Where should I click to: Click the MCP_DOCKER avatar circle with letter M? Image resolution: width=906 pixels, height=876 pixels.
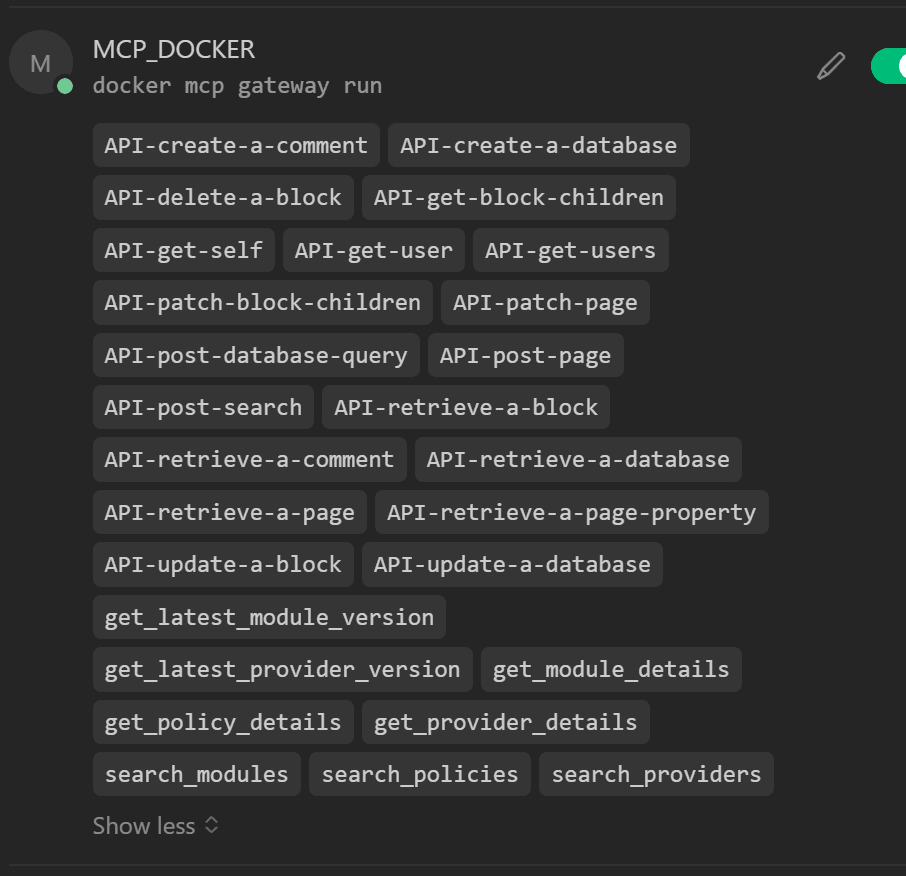41,63
